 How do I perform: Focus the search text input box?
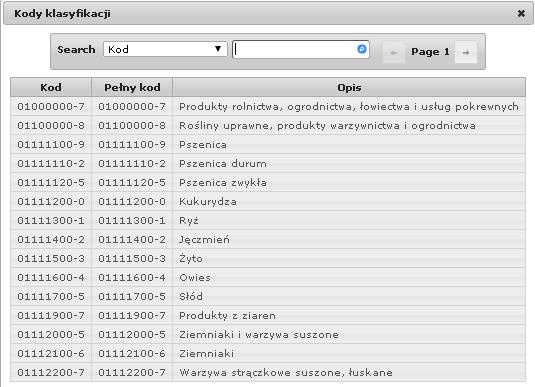pyautogui.click(x=300, y=49)
